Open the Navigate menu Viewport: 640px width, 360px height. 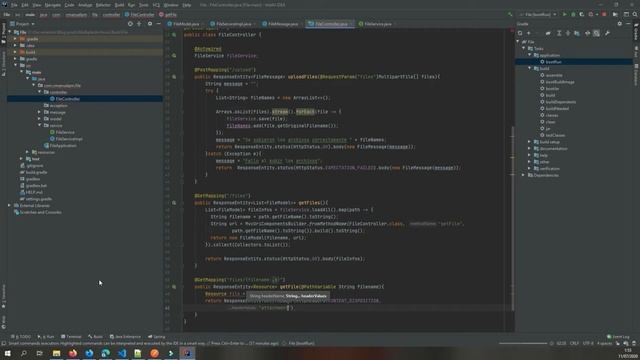click(x=53, y=5)
